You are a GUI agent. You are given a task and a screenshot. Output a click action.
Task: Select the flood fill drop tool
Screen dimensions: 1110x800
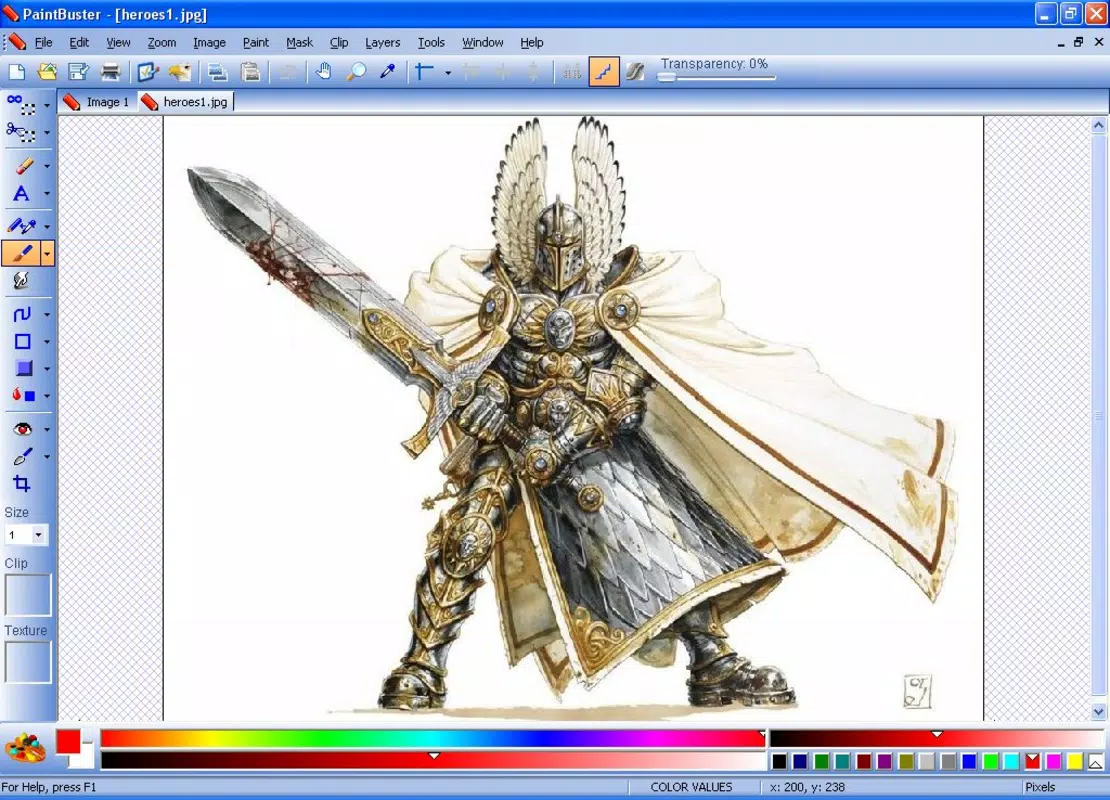point(23,396)
